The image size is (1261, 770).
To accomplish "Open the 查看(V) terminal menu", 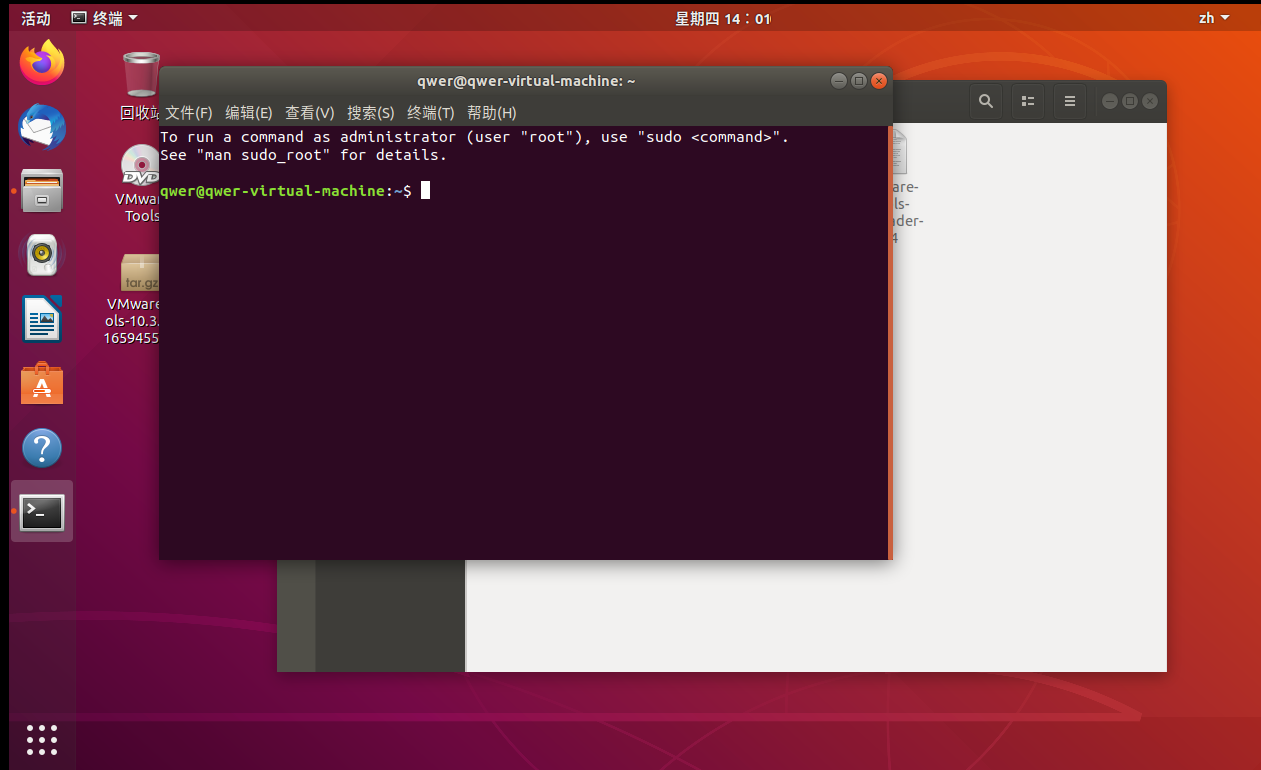I will click(x=310, y=113).
